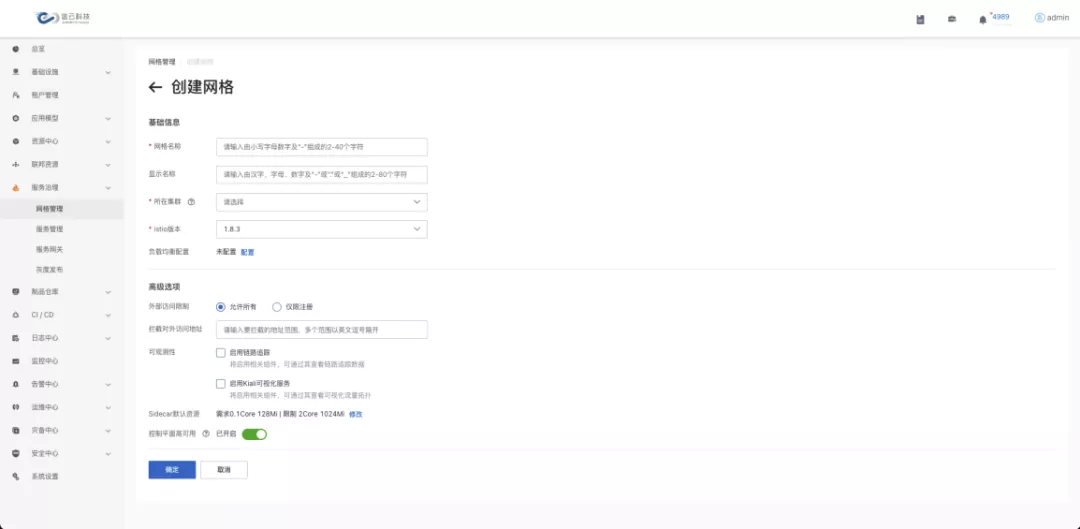Expand the 日志中心 chevron
Viewport: 1080px width, 529px height.
(x=108, y=338)
